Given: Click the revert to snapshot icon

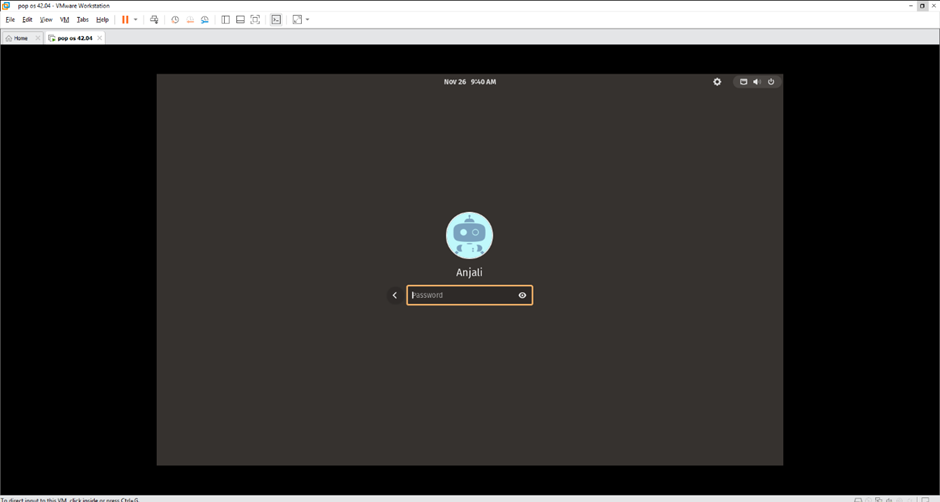Looking at the screenshot, I should pyautogui.click(x=190, y=20).
